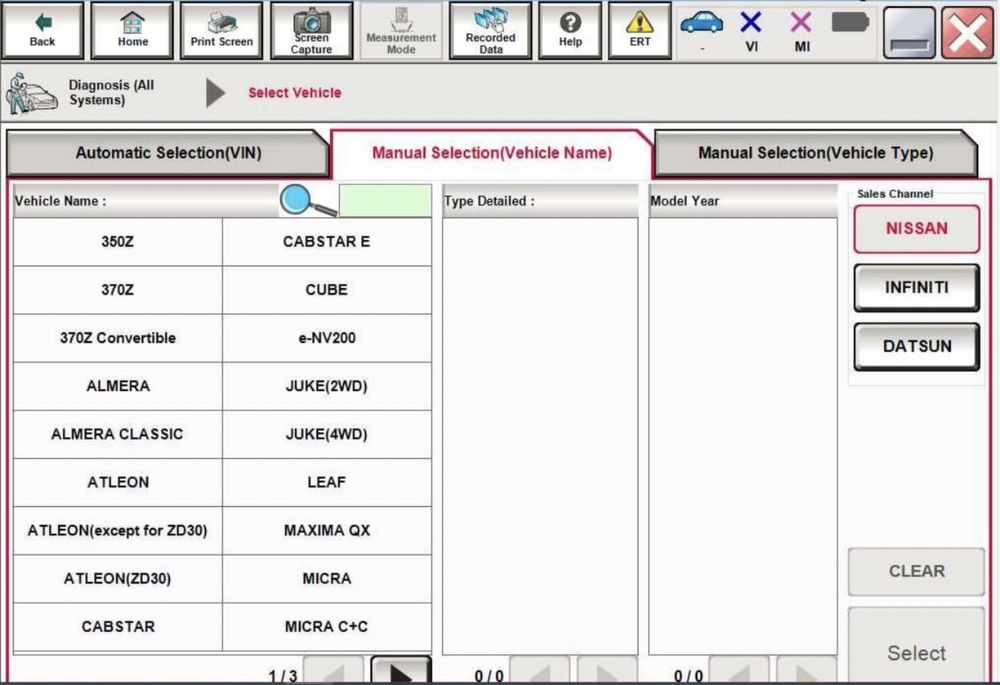The width and height of the screenshot is (1000, 685).
Task: Click Type Detailed previous page arrow
Action: (x=540, y=670)
